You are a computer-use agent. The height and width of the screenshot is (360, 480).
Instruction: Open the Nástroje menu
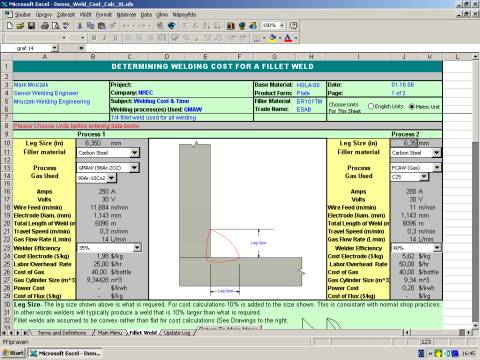pos(126,15)
